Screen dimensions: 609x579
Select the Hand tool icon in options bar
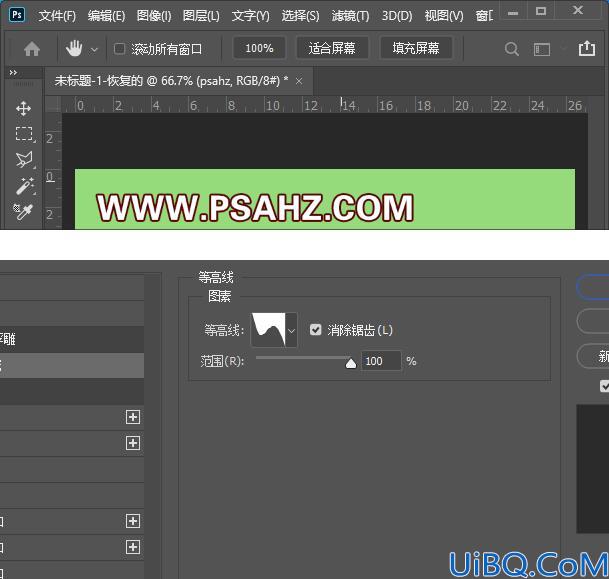click(x=74, y=49)
